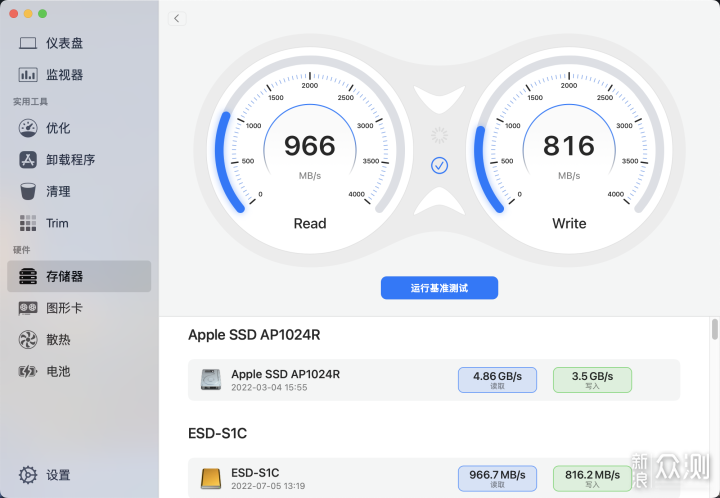The width and height of the screenshot is (720, 498).
Task: Select the 散热 fan icon
Action: coord(28,340)
